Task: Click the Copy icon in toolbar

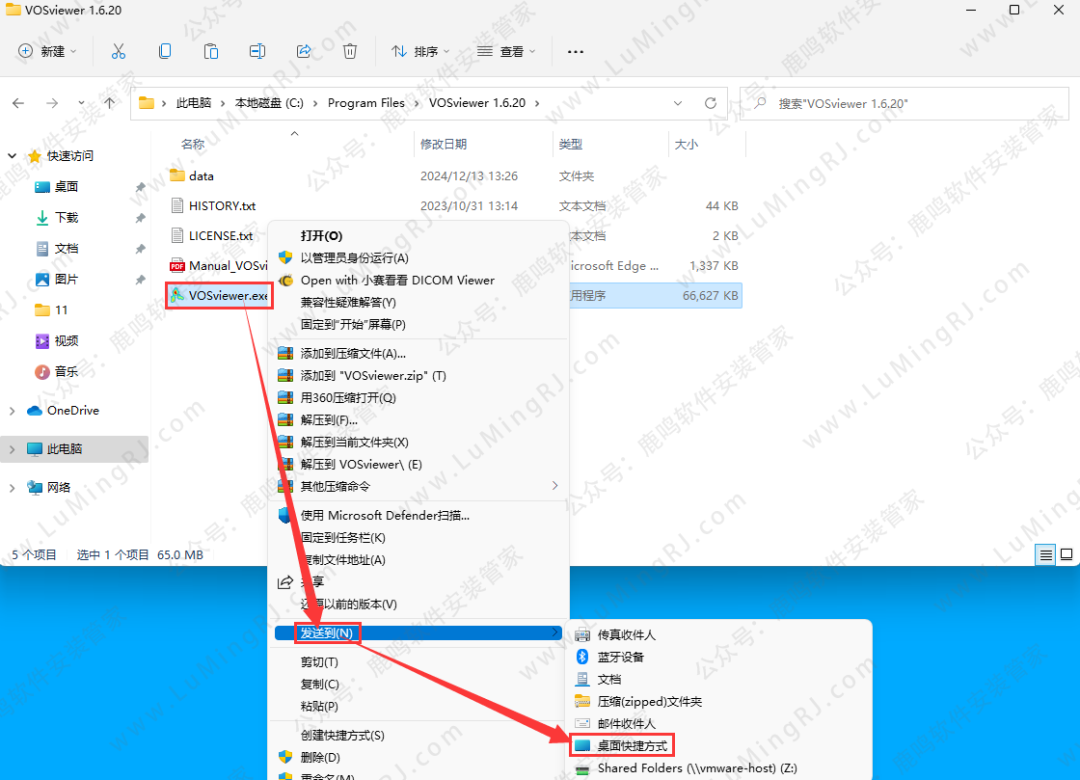Action: click(165, 51)
